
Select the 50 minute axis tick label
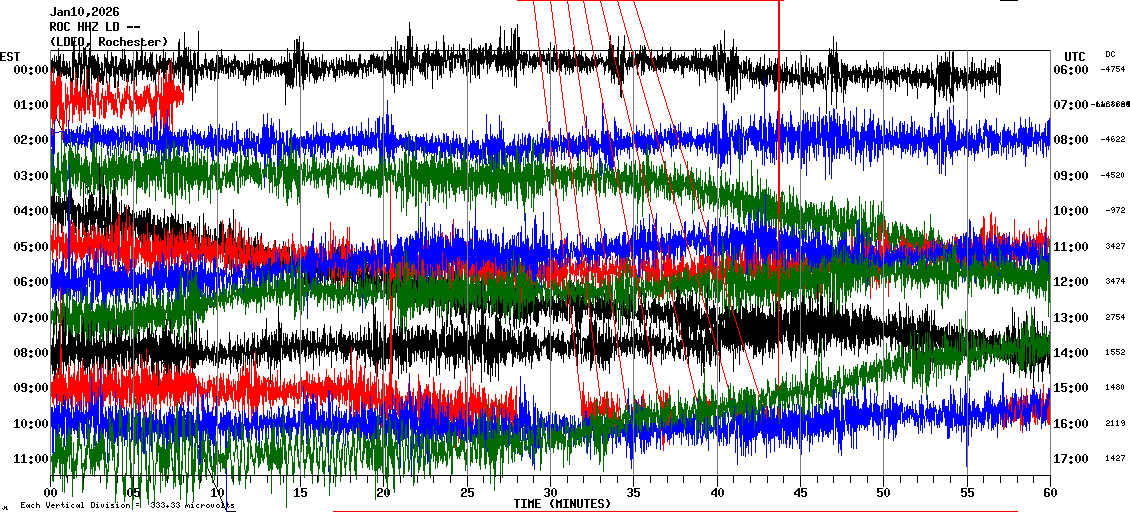click(x=883, y=493)
